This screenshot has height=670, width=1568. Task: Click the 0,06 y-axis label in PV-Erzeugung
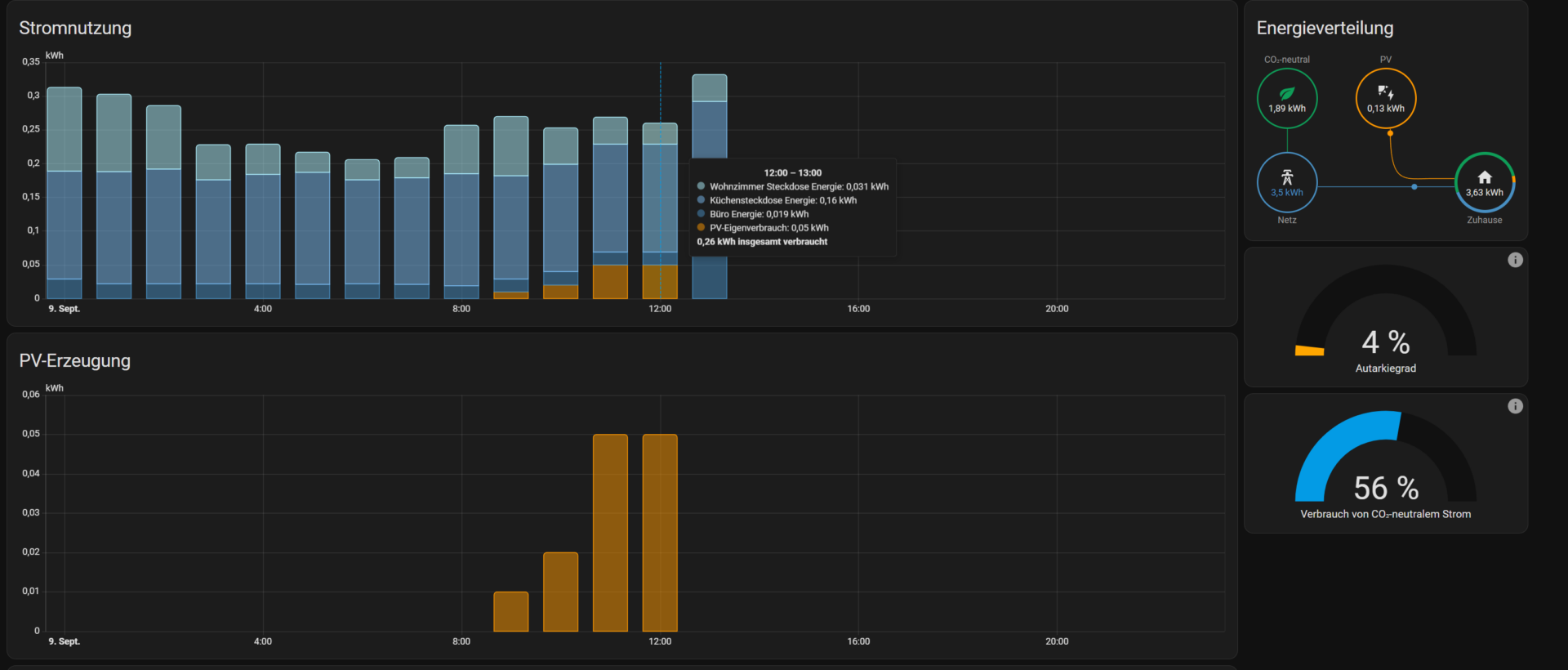click(31, 395)
